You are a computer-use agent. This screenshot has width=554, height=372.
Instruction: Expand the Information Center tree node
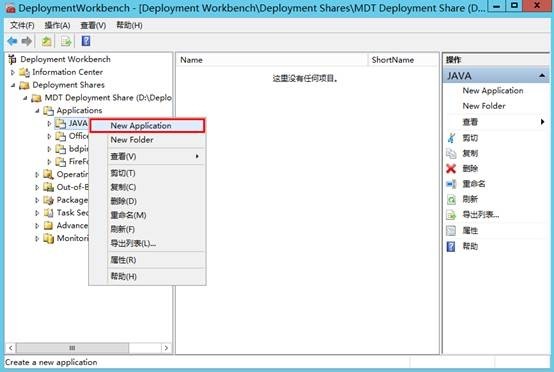[x=13, y=72]
